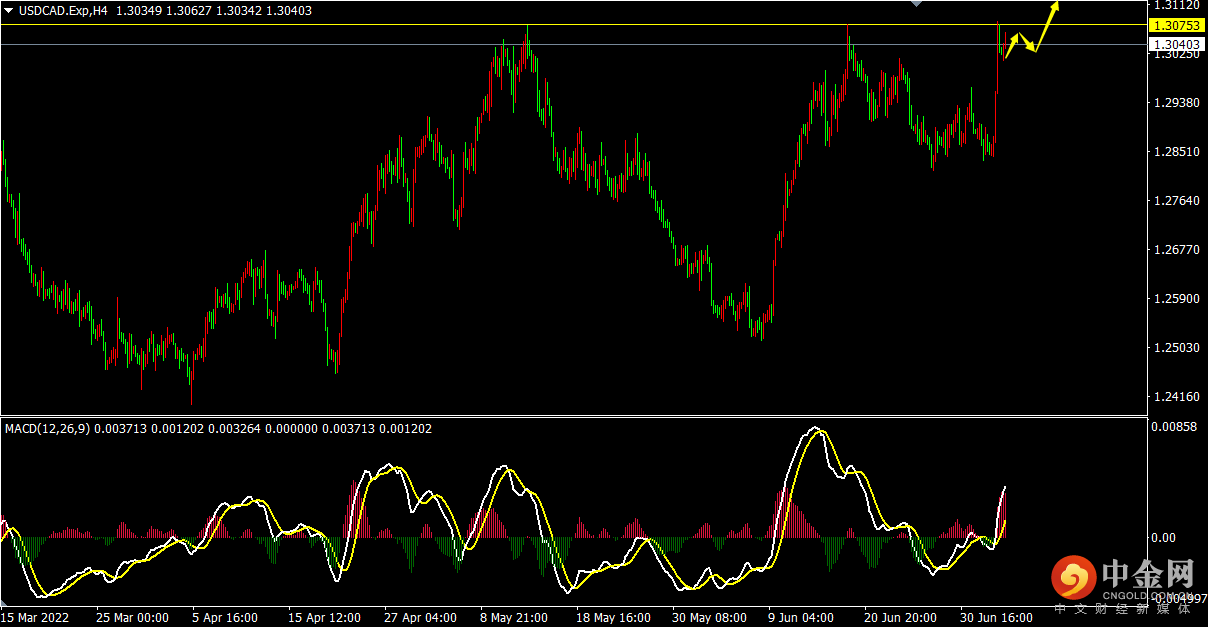
Task: Click the gray chart shift triangle marker
Action: [x=916, y=5]
